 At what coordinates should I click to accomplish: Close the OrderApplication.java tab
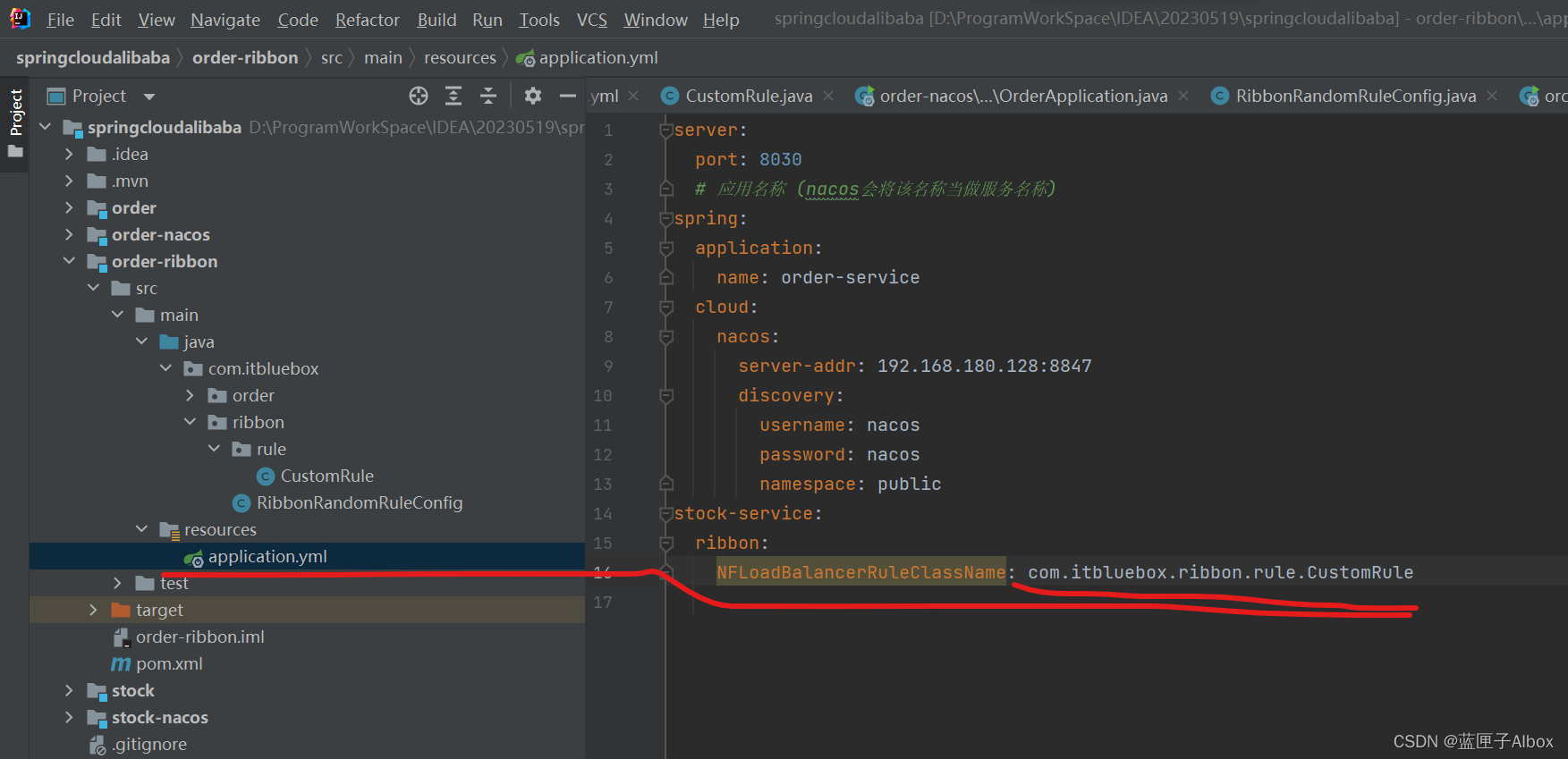click(x=1183, y=96)
